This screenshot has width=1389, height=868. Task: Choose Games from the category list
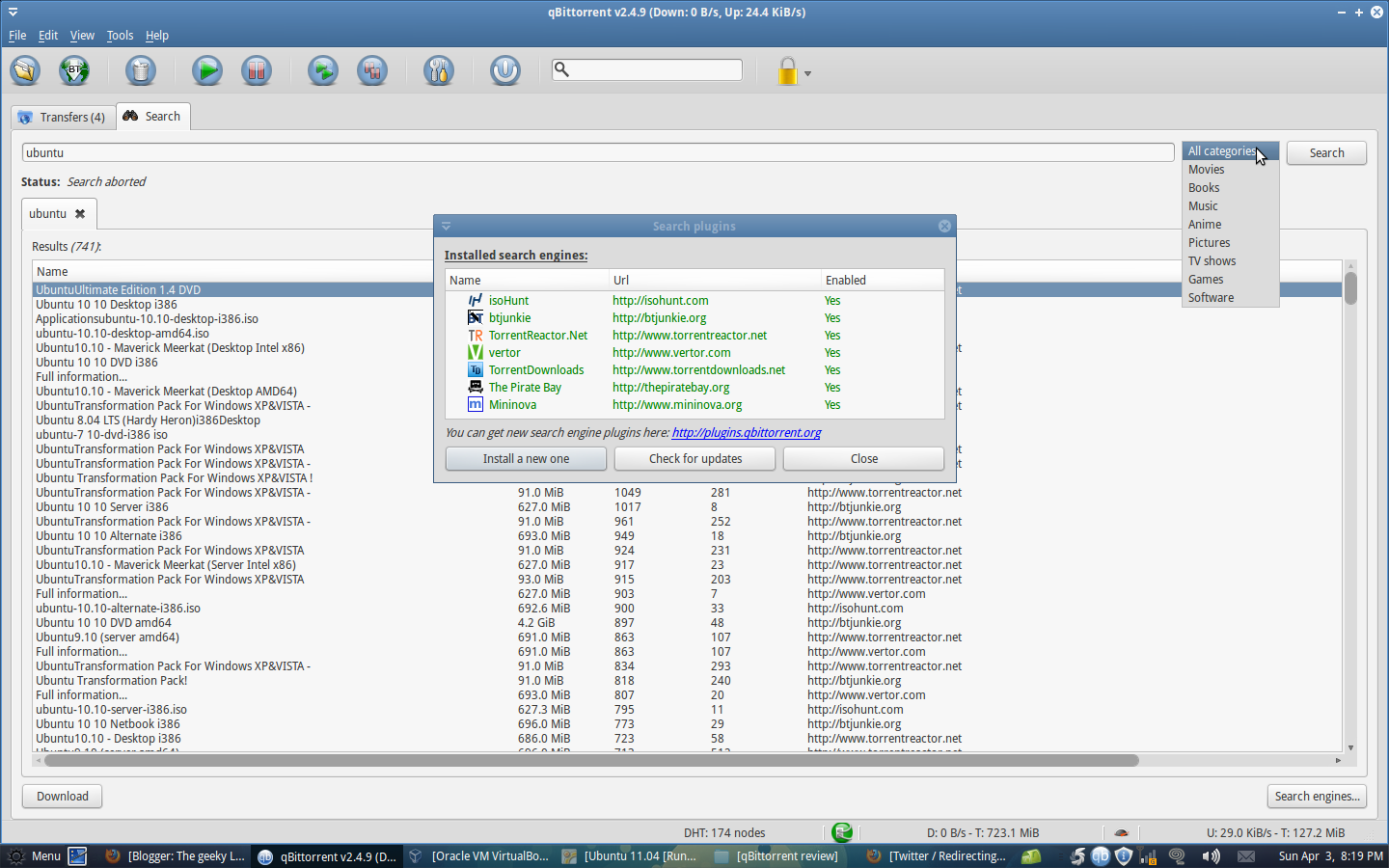[1231, 280]
